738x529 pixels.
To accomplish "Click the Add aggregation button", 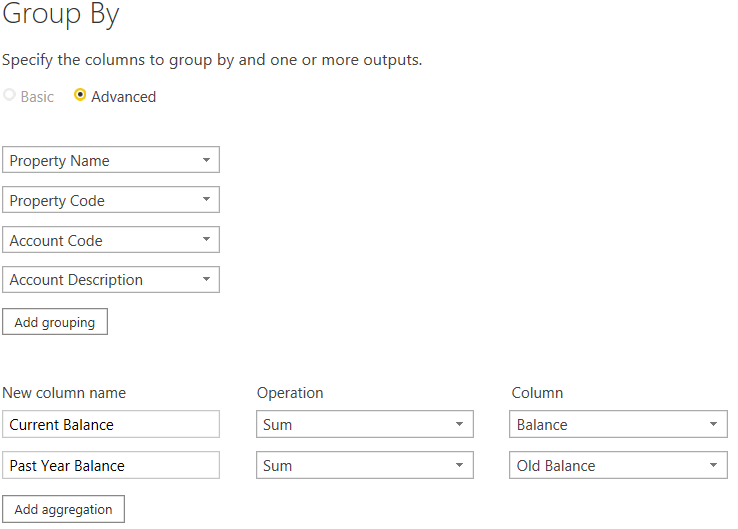I will pyautogui.click(x=64, y=509).
